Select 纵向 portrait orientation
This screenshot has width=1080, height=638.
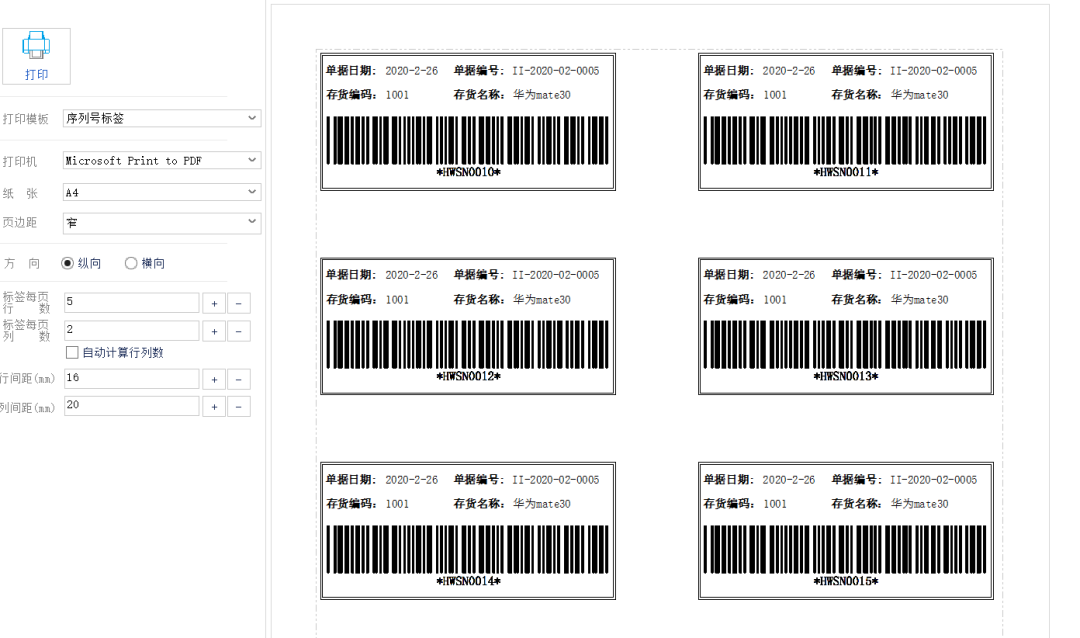[81, 263]
